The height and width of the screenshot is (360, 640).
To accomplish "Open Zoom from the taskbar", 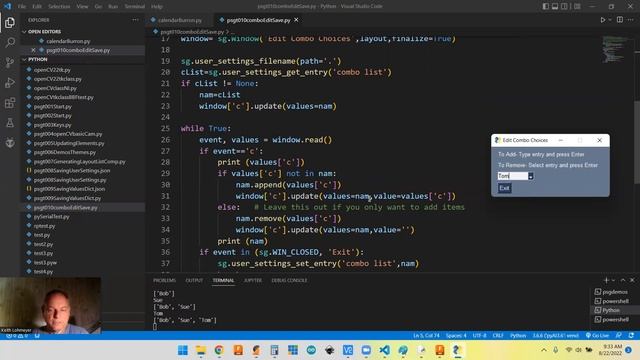I will [366, 350].
